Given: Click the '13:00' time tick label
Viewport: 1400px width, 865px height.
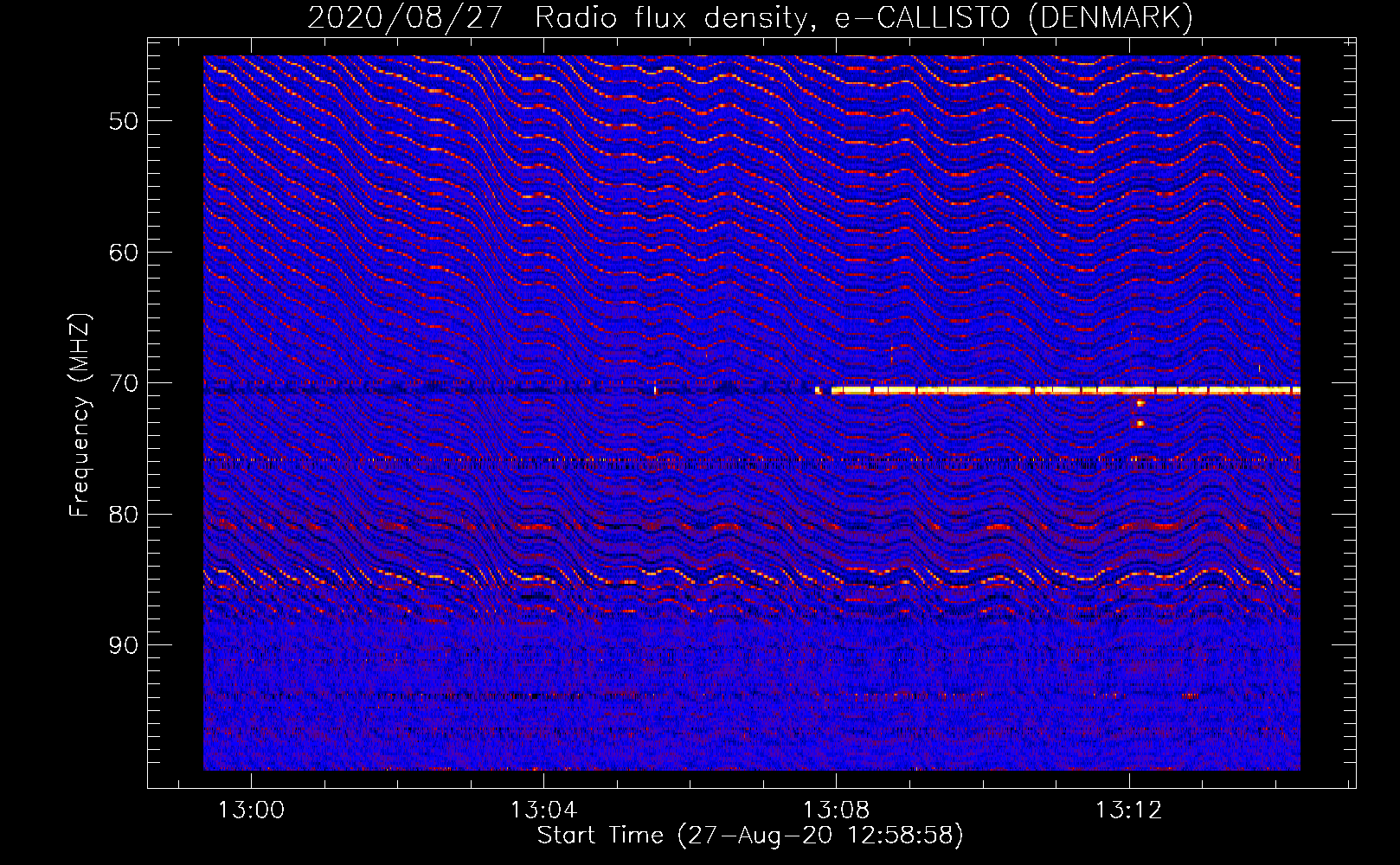Looking at the screenshot, I should (251, 811).
